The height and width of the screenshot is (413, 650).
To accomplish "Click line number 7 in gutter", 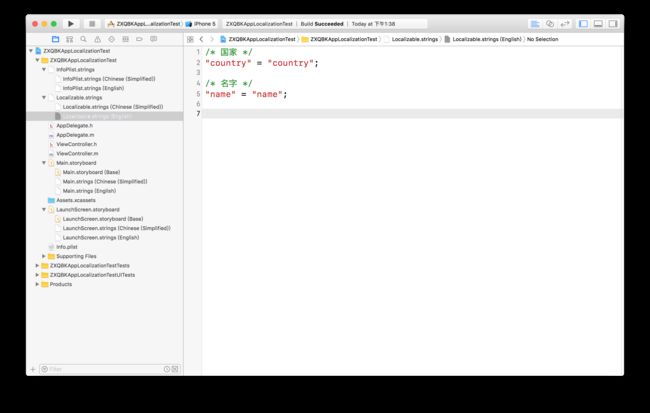I will click(198, 114).
